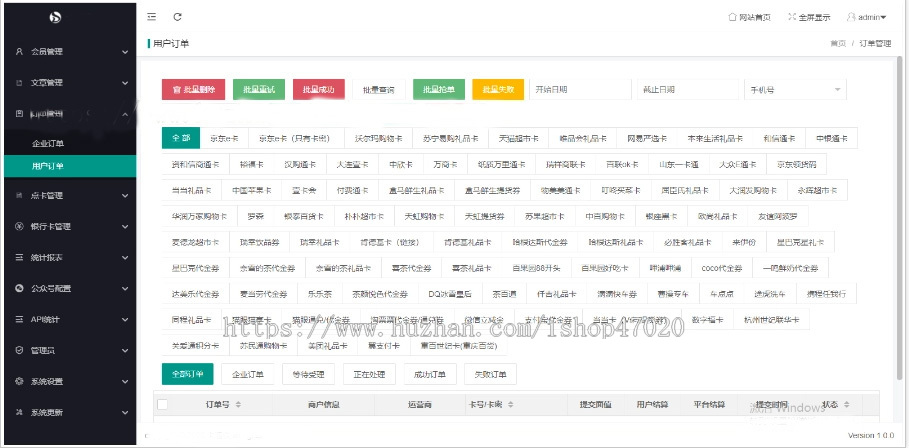Click the green 批量重试 button
The width and height of the screenshot is (909, 448).
point(259,90)
